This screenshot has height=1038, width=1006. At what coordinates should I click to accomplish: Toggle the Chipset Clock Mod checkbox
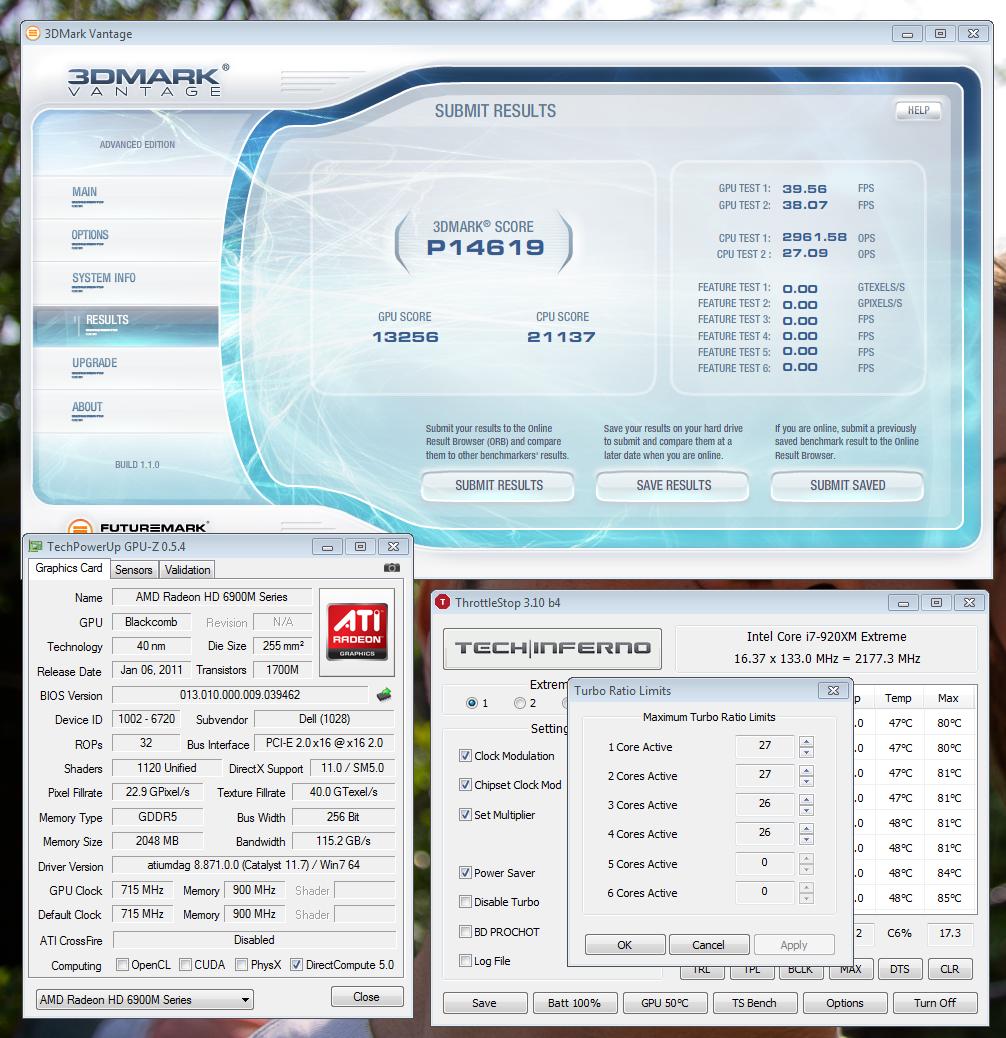465,784
